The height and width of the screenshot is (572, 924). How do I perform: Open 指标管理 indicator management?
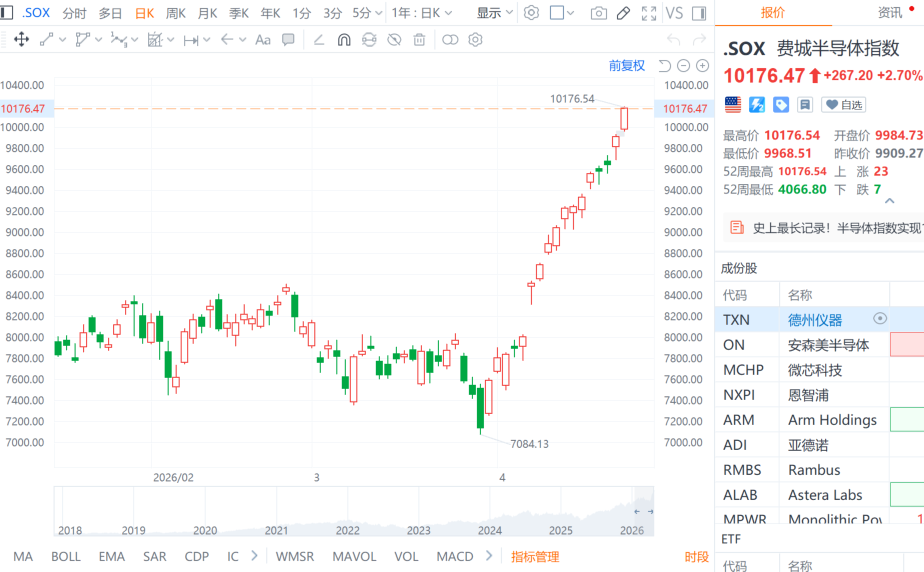pyautogui.click(x=535, y=556)
